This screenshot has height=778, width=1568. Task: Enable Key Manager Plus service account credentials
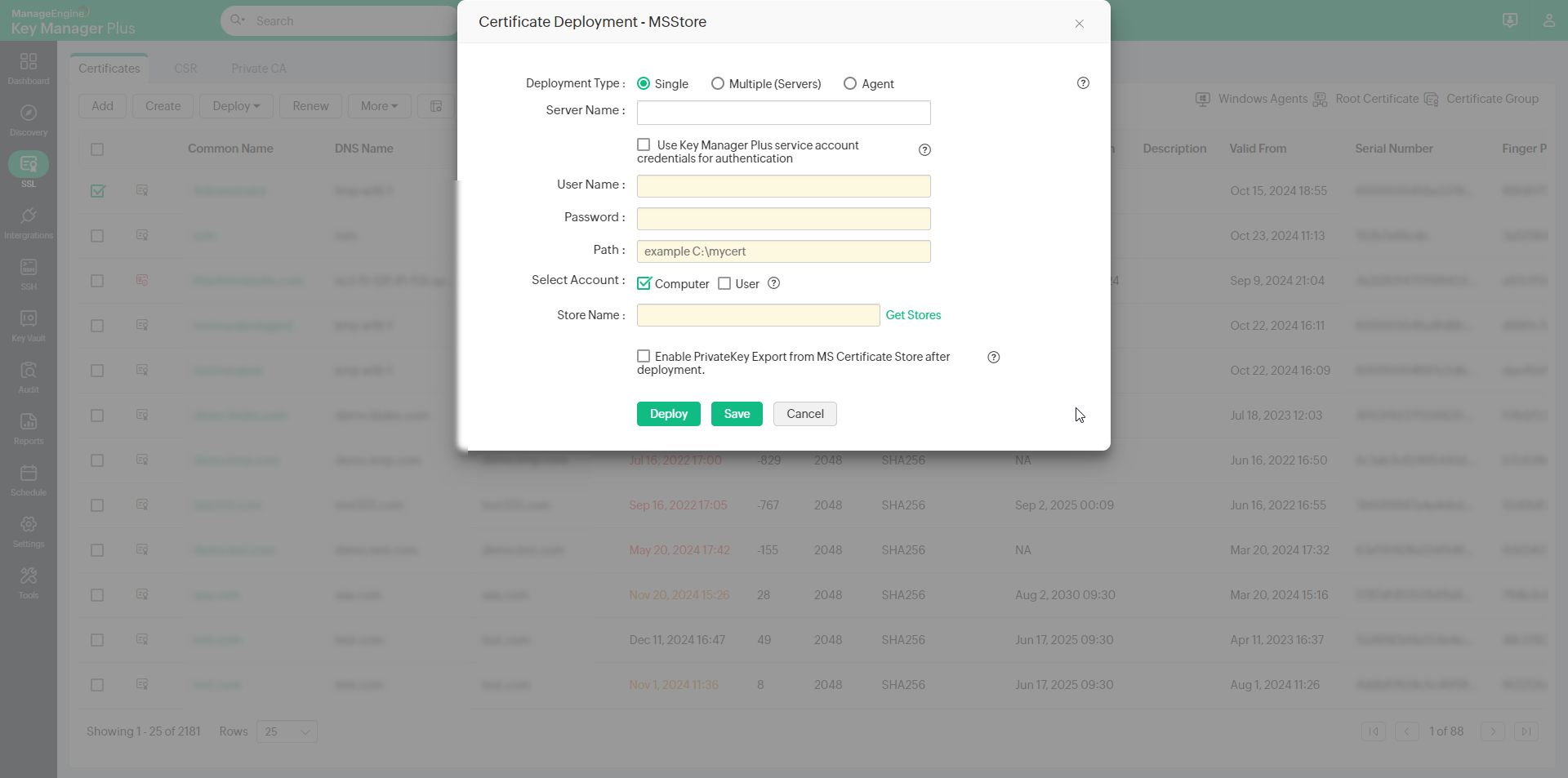click(644, 144)
